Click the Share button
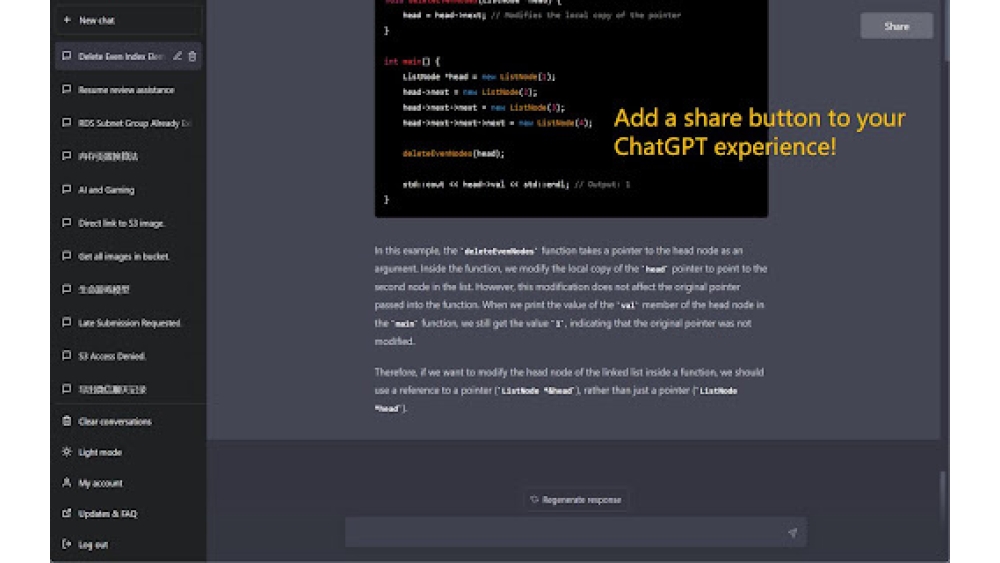 [896, 26]
